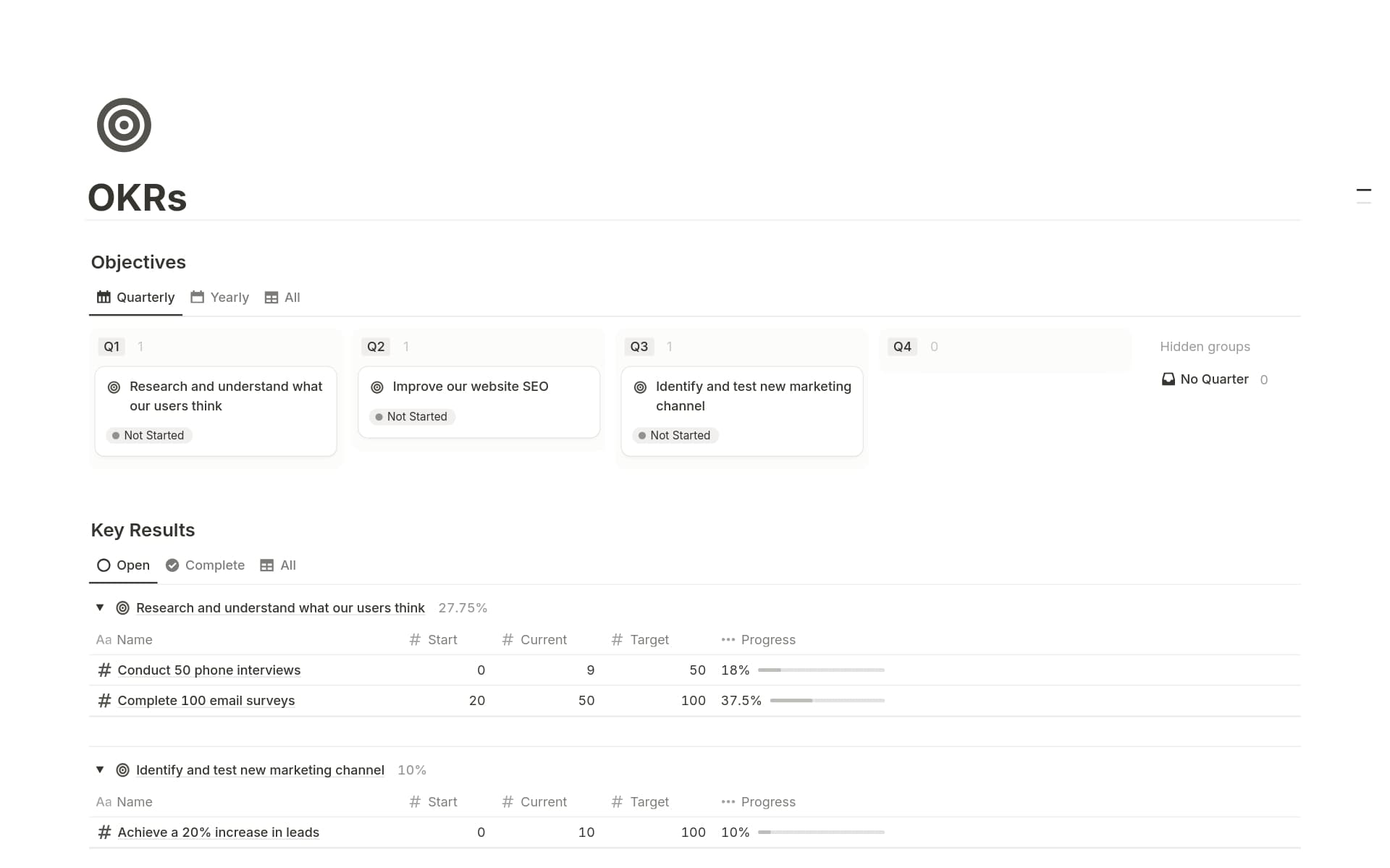Screen dimensions: 1390x868
Task: Click the hash icon of Conduct 50 phone interviews
Action: tap(104, 670)
